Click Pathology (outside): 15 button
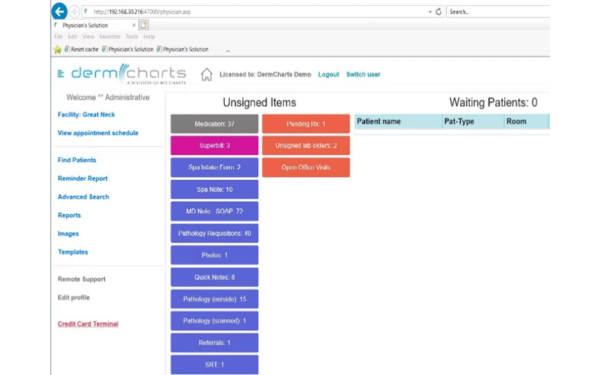This screenshot has width=600, height=375. tap(214, 299)
